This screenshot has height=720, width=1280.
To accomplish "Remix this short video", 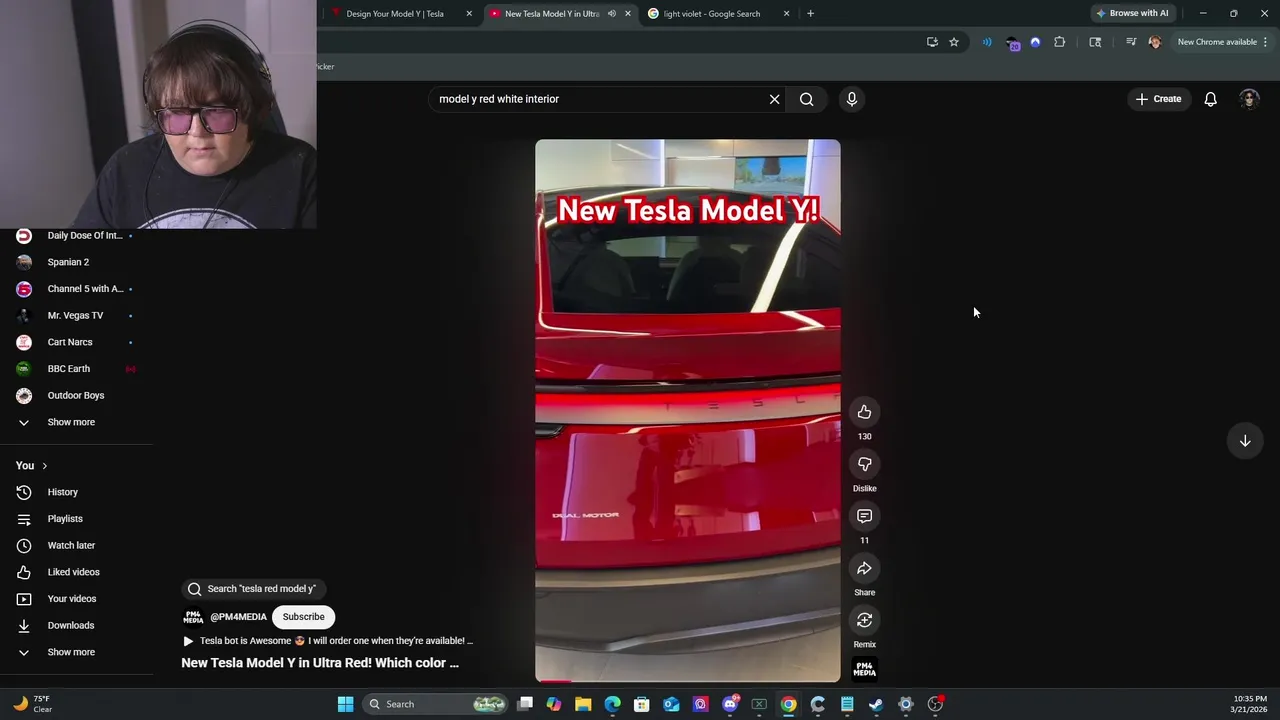I will click(864, 620).
